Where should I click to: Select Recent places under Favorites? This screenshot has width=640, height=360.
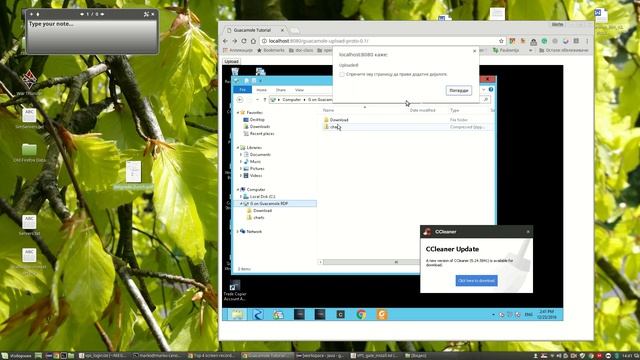(x=259, y=133)
